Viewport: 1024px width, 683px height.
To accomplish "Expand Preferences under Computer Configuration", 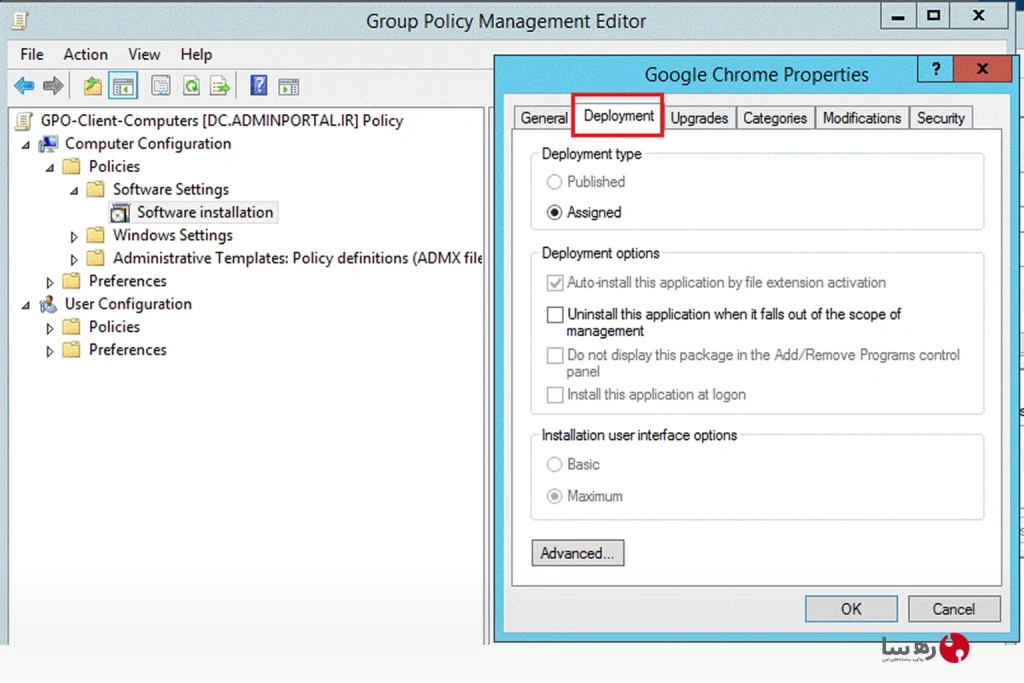I will 50,282.
